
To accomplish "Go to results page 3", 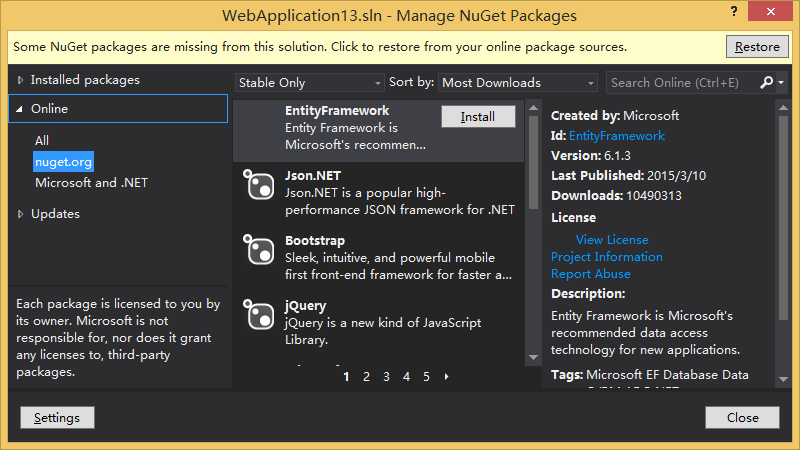I will pyautogui.click(x=386, y=377).
